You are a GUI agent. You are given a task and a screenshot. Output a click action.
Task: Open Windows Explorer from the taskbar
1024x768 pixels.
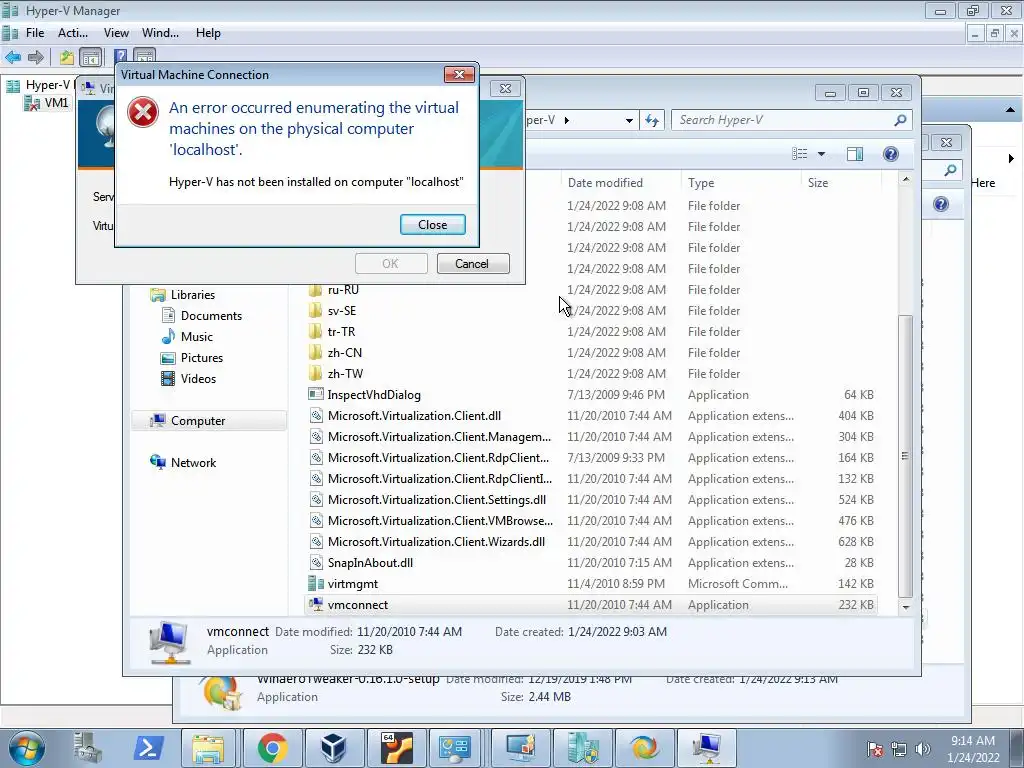(208, 748)
